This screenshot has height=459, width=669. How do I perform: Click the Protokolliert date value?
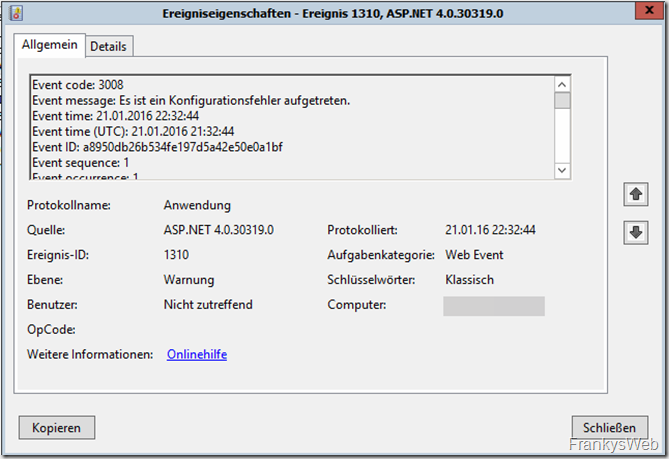pos(490,230)
